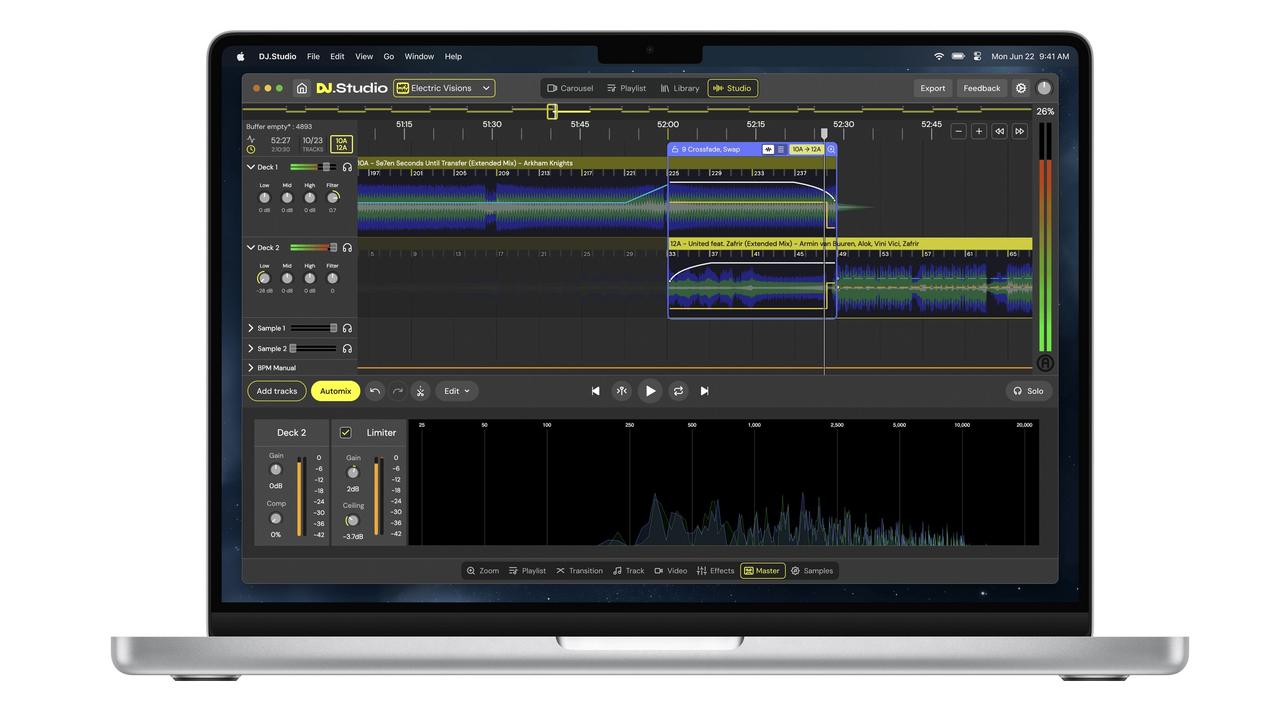Click the yellow Automix button

pyautogui.click(x=336, y=391)
